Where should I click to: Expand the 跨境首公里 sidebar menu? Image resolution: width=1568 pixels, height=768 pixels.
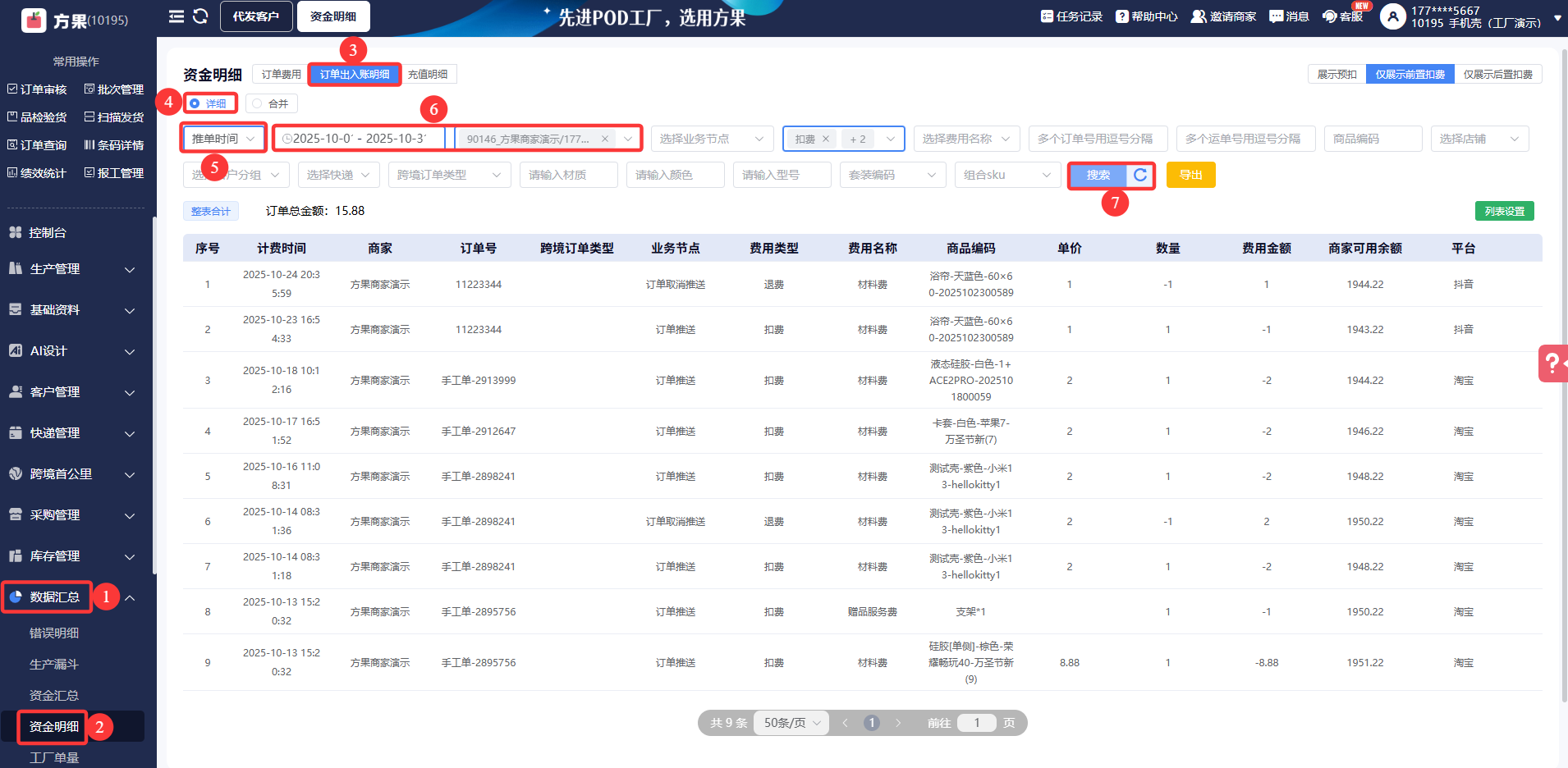pyautogui.click(x=71, y=474)
